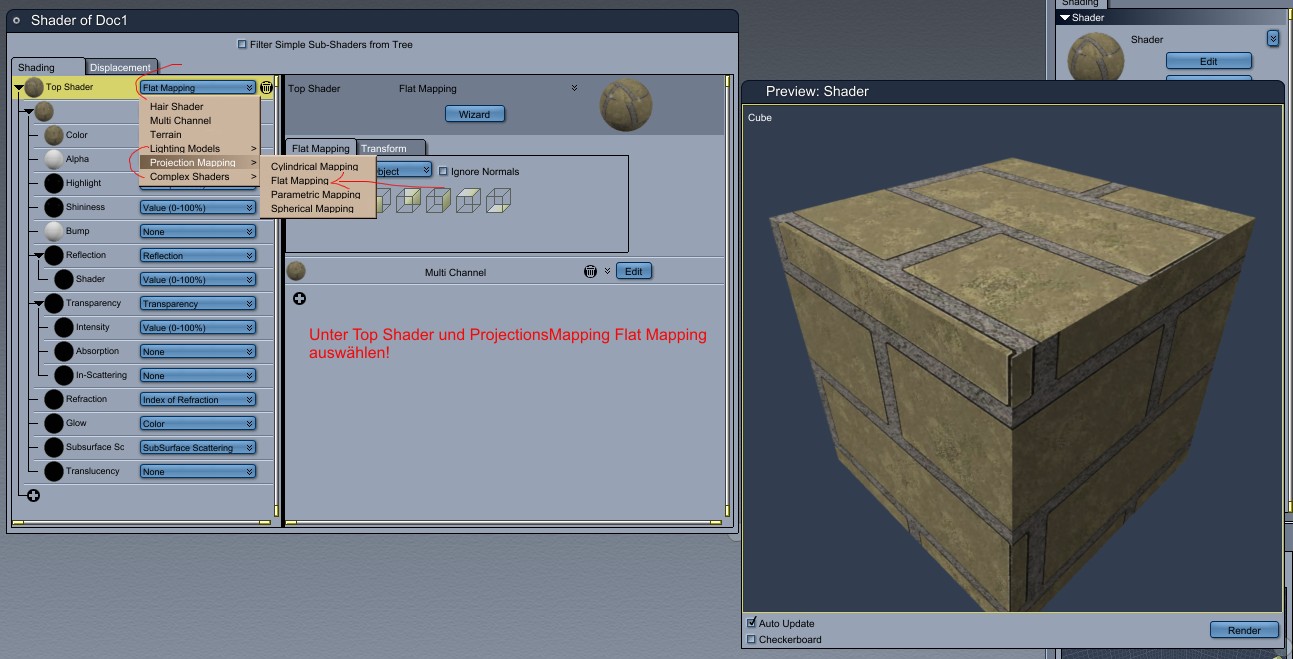This screenshot has height=659, width=1293.
Task: Select the Color channel sphere icon
Action: (x=53, y=135)
